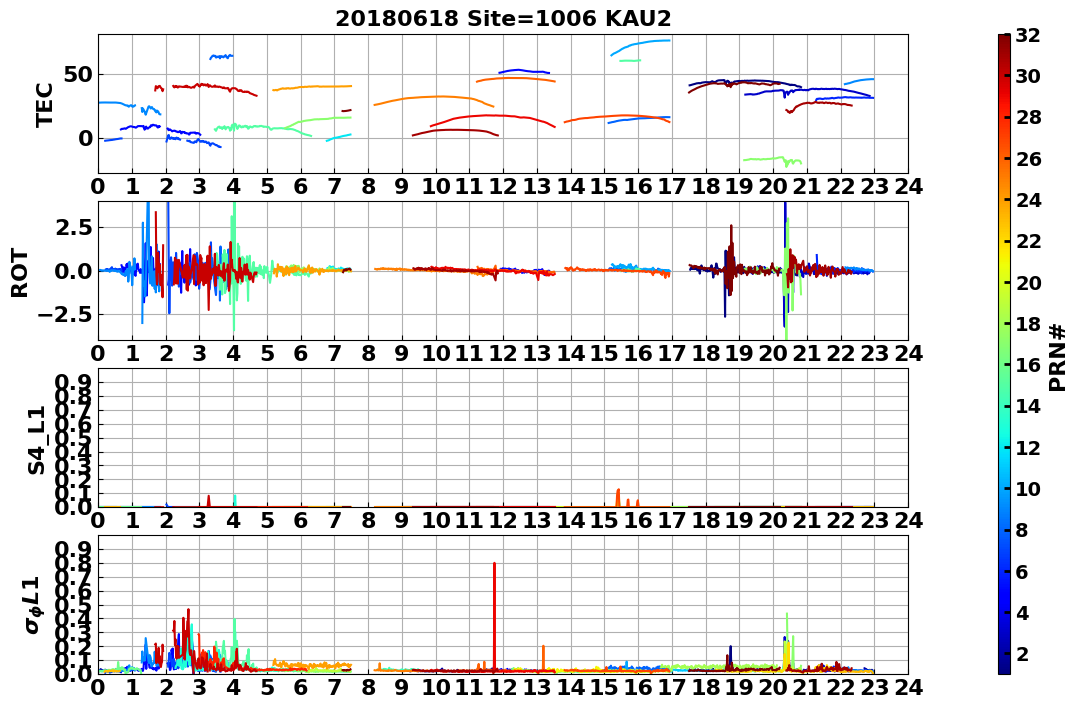The width and height of the screenshot is (1077, 709).
Task: Click x-tick '12' under the σφL1 panel
Action: click(503, 688)
